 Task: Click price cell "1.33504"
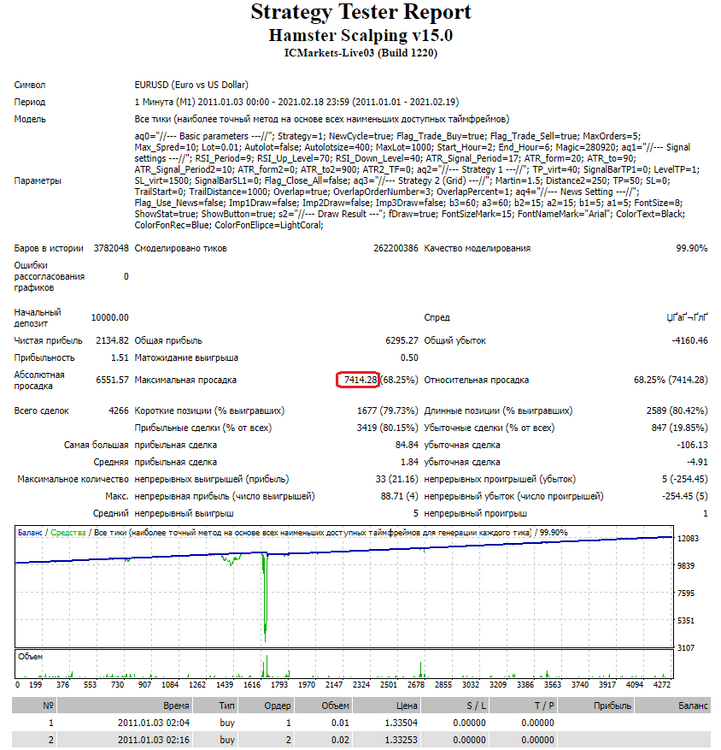coord(401,723)
